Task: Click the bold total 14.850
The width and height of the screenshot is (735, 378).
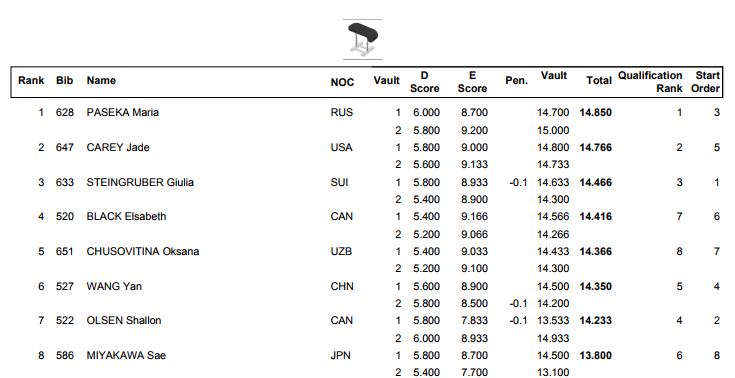Action: click(596, 113)
